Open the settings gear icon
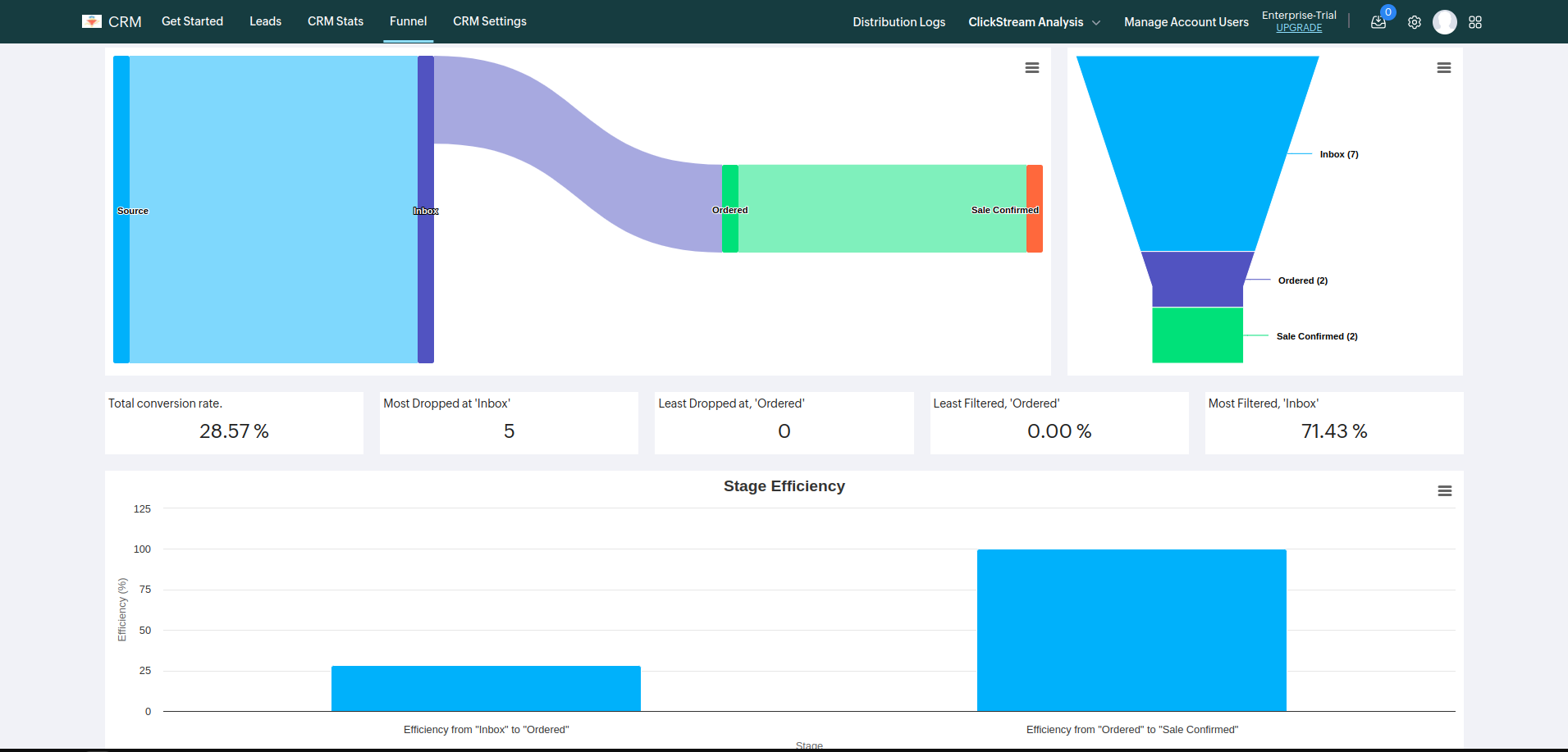This screenshot has height=752, width=1568. (x=1415, y=22)
